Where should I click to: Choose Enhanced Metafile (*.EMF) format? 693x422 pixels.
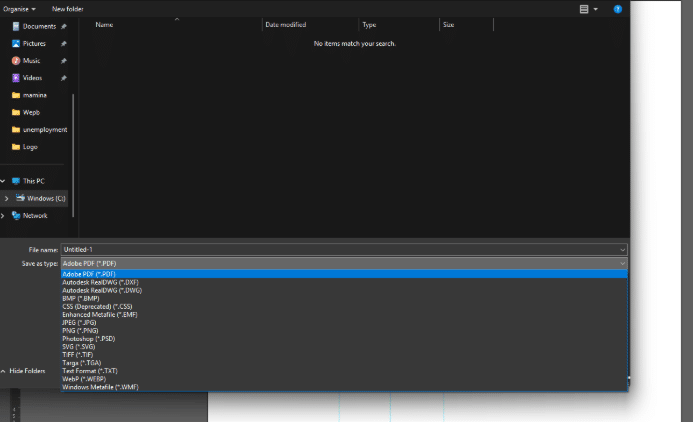pyautogui.click(x=344, y=315)
